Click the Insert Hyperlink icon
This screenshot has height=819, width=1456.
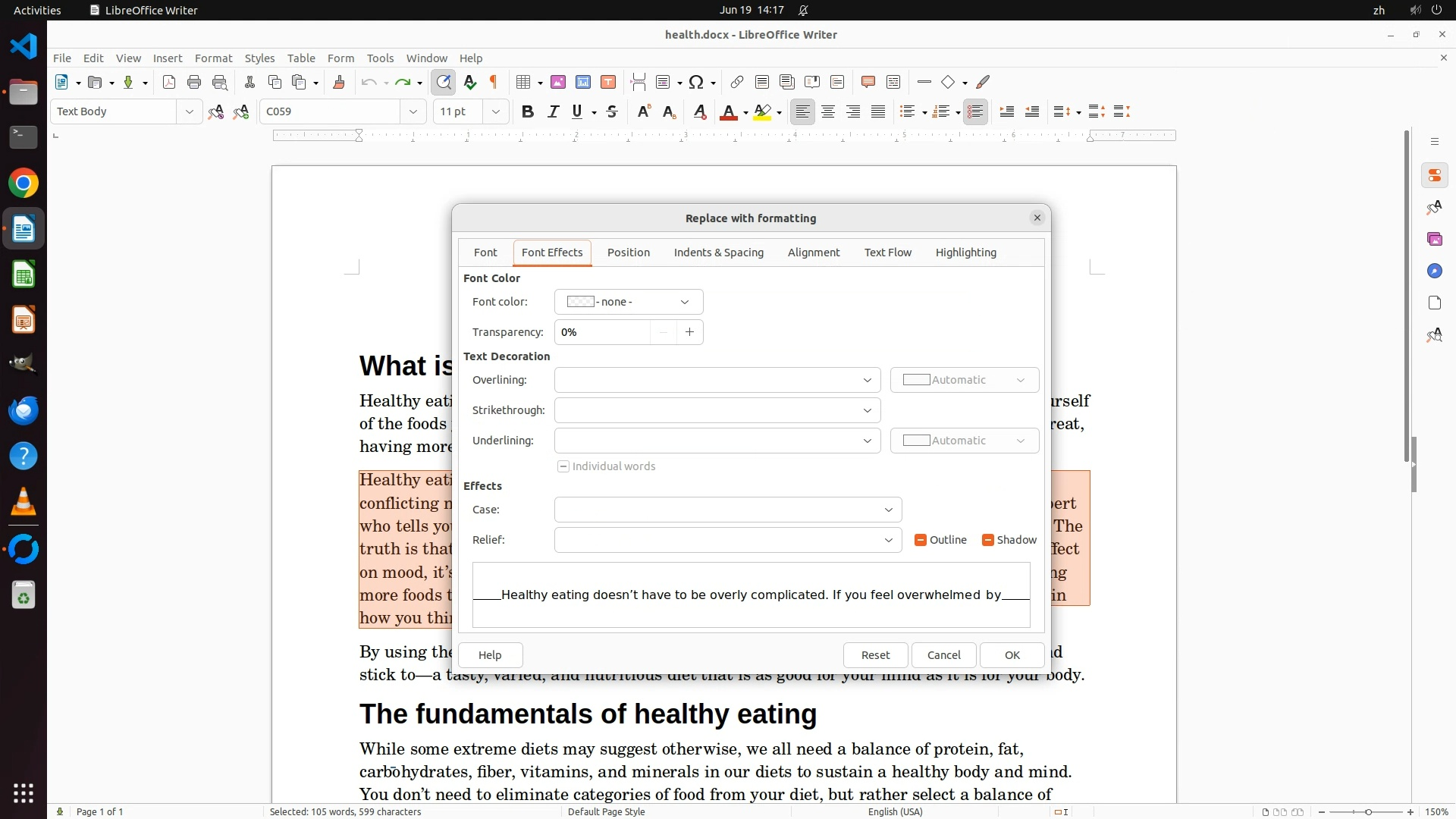[736, 83]
